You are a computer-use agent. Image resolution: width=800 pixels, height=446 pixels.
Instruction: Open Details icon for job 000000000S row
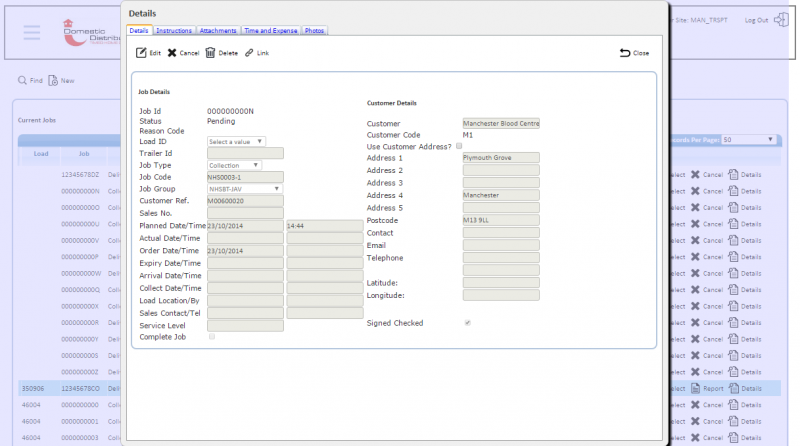(x=733, y=355)
